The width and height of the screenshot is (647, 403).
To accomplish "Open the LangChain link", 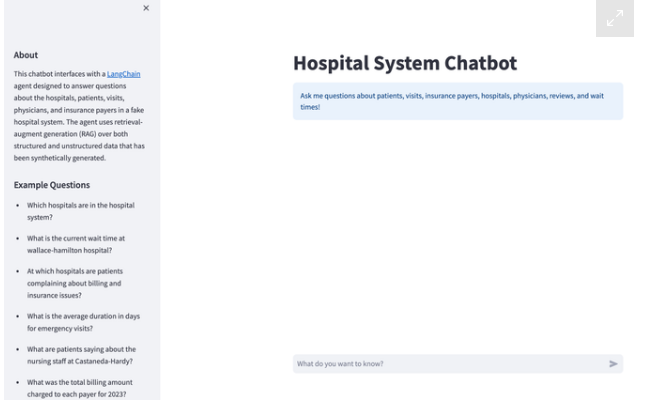I will coord(123,74).
